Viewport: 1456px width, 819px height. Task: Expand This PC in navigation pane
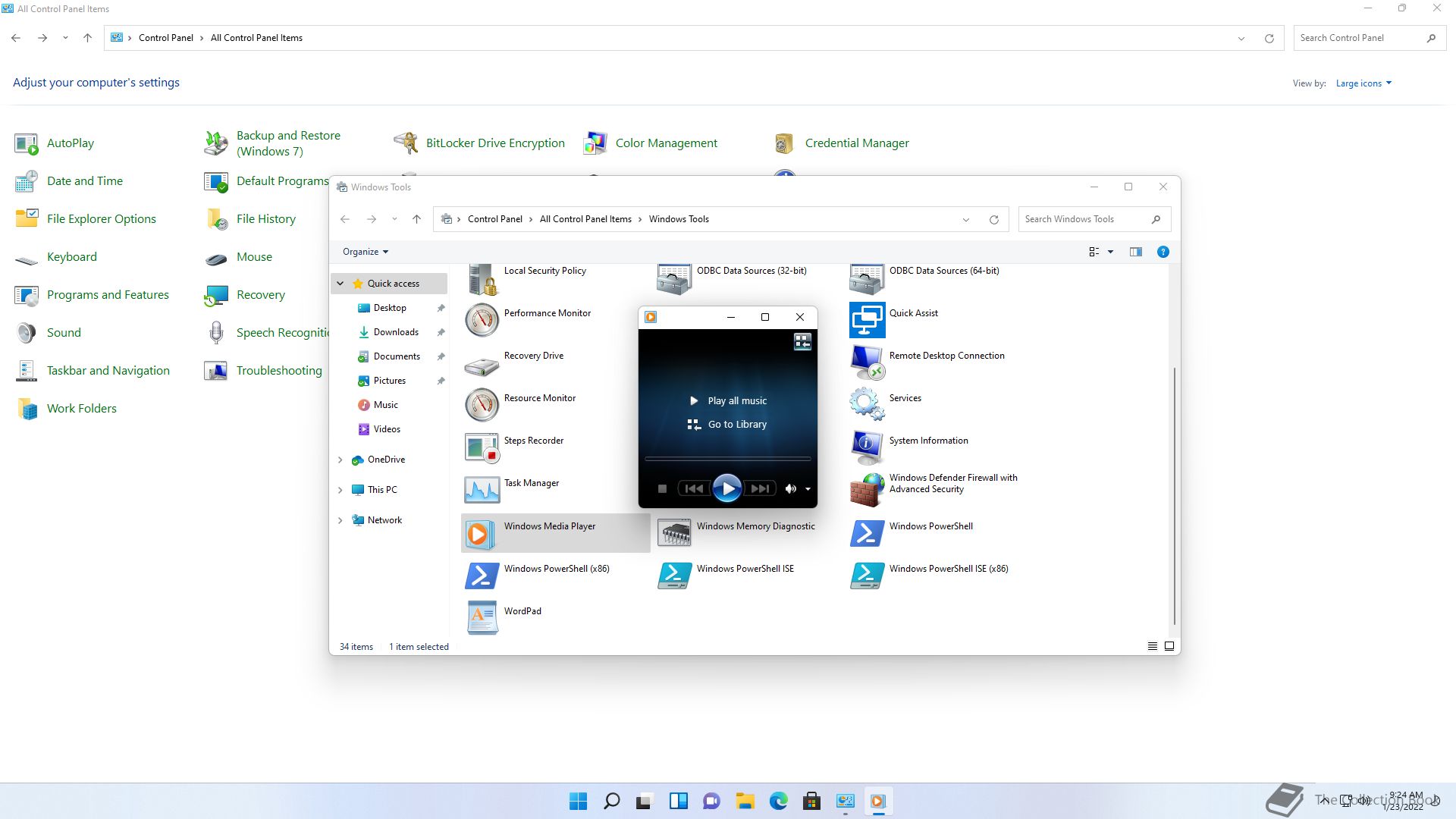(340, 490)
